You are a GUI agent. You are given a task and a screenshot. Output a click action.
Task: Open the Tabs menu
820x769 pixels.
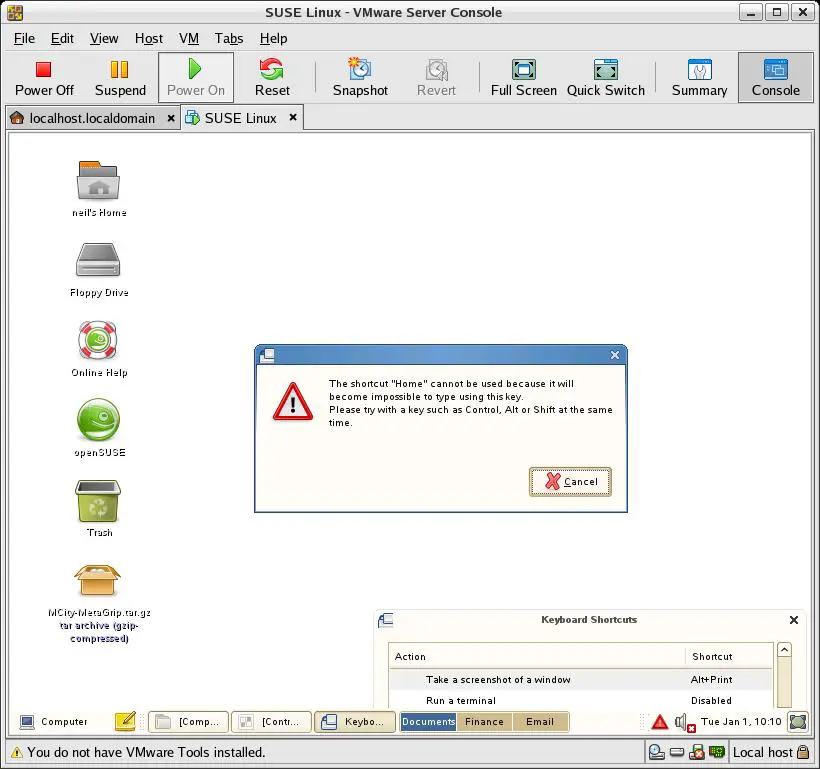click(x=229, y=38)
